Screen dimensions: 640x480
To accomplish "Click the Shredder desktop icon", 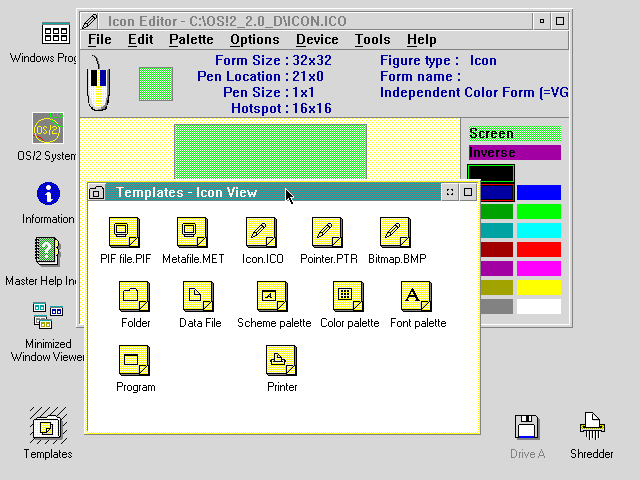I will coord(592,426).
